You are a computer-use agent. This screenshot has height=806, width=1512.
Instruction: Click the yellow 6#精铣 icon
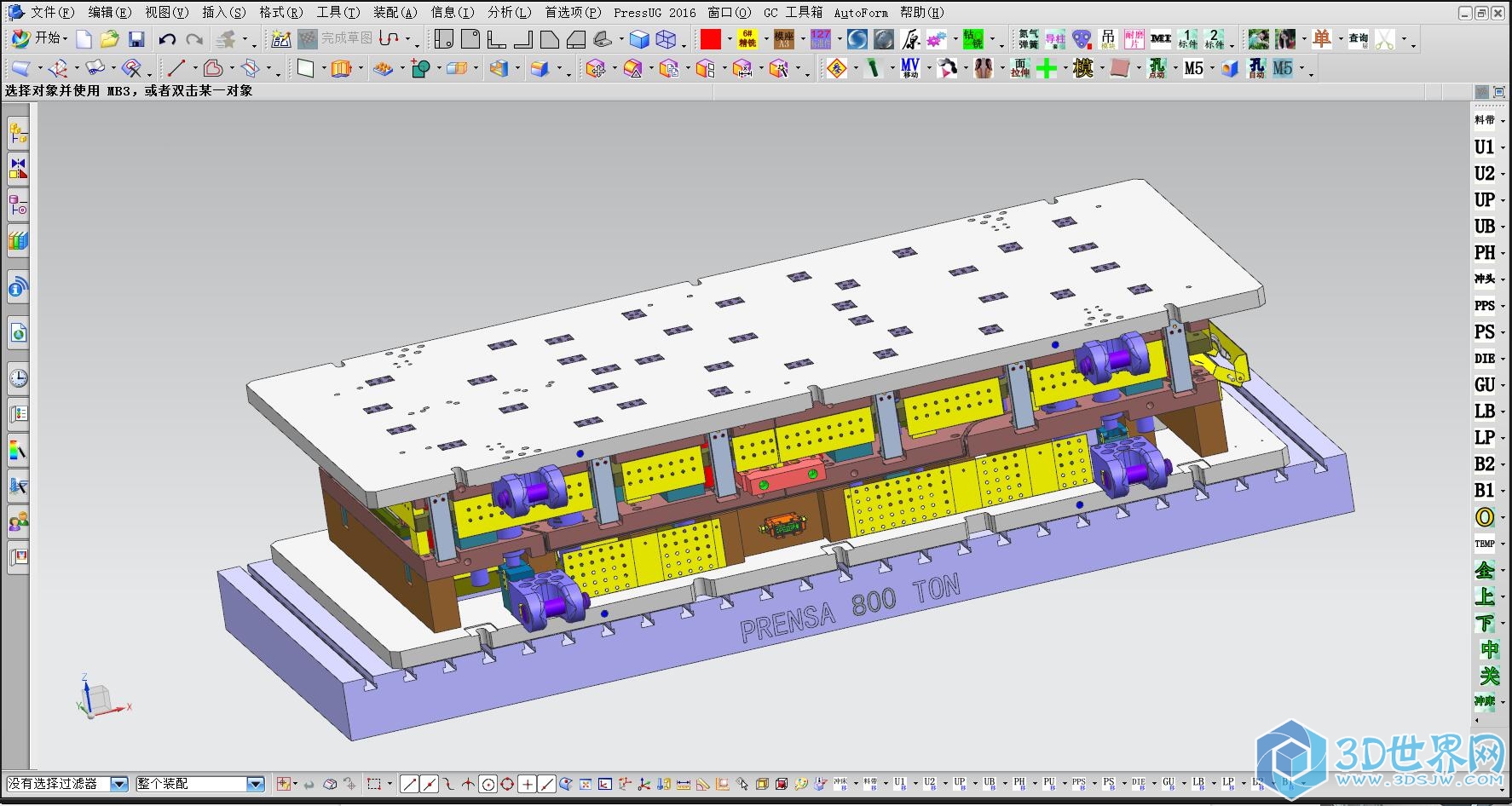click(x=747, y=39)
